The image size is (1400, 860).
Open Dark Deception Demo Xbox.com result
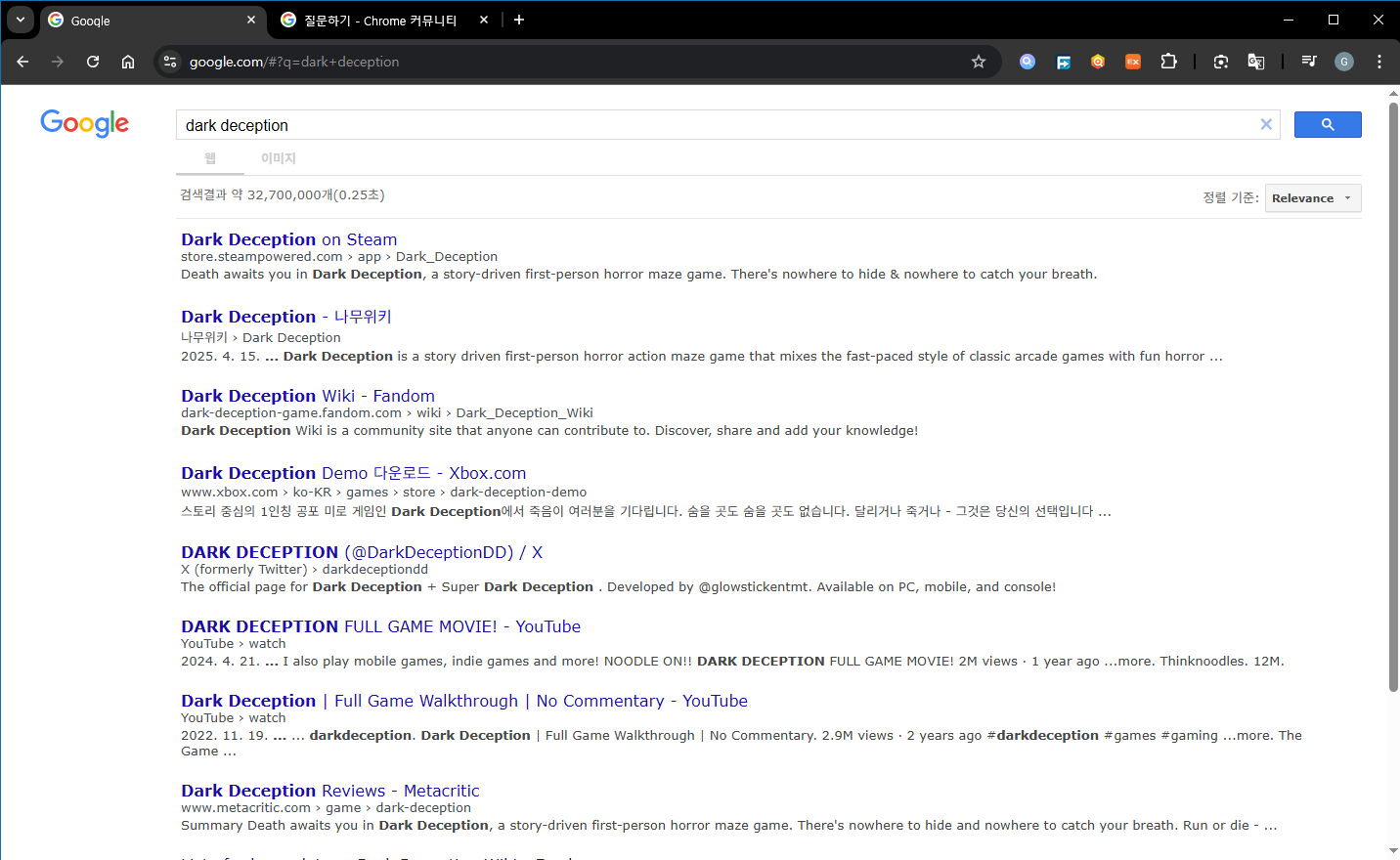(x=354, y=473)
